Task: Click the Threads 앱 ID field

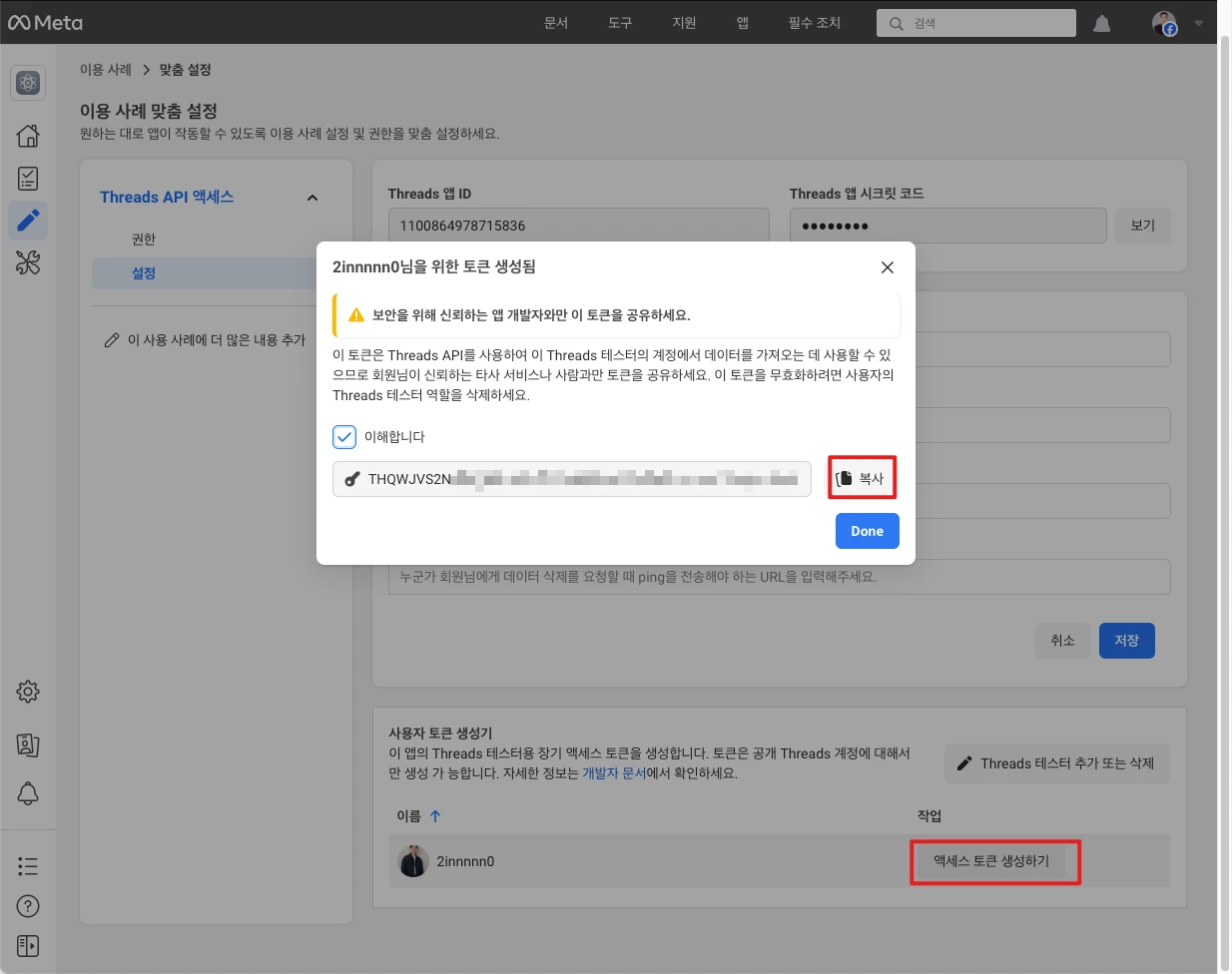Action: (579, 226)
